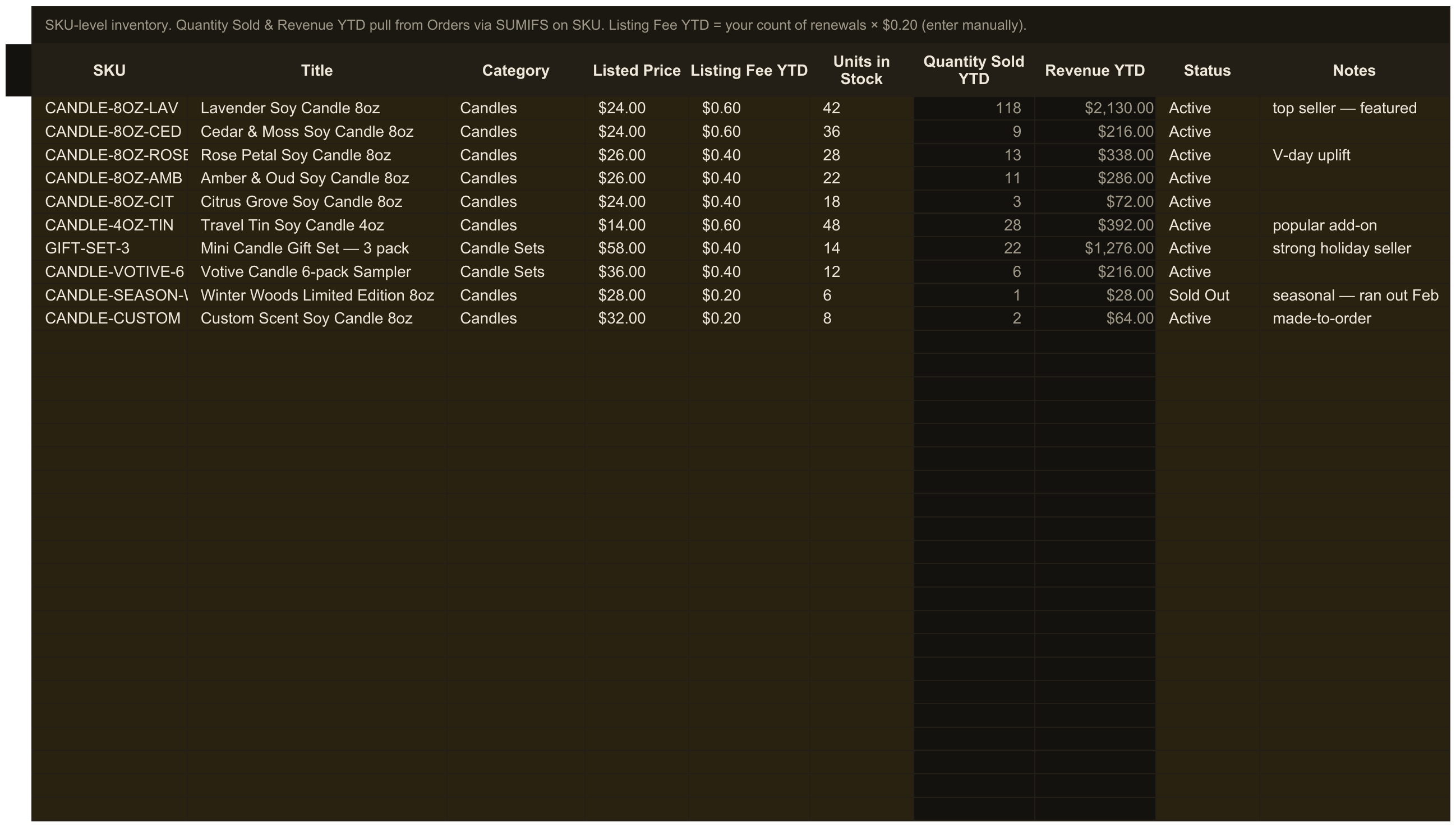Select units in stock 48

861,225
